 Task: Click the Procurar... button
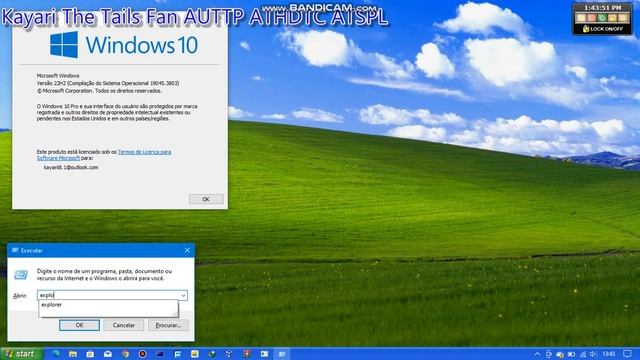pos(168,325)
